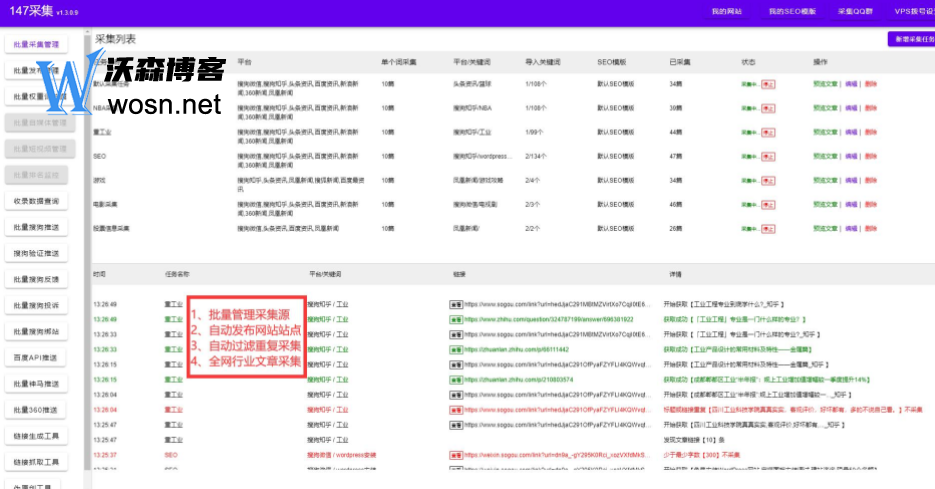Screen dimensions: 935x489
Task: Open 采集QQ群 in top navigation
Action: point(854,12)
